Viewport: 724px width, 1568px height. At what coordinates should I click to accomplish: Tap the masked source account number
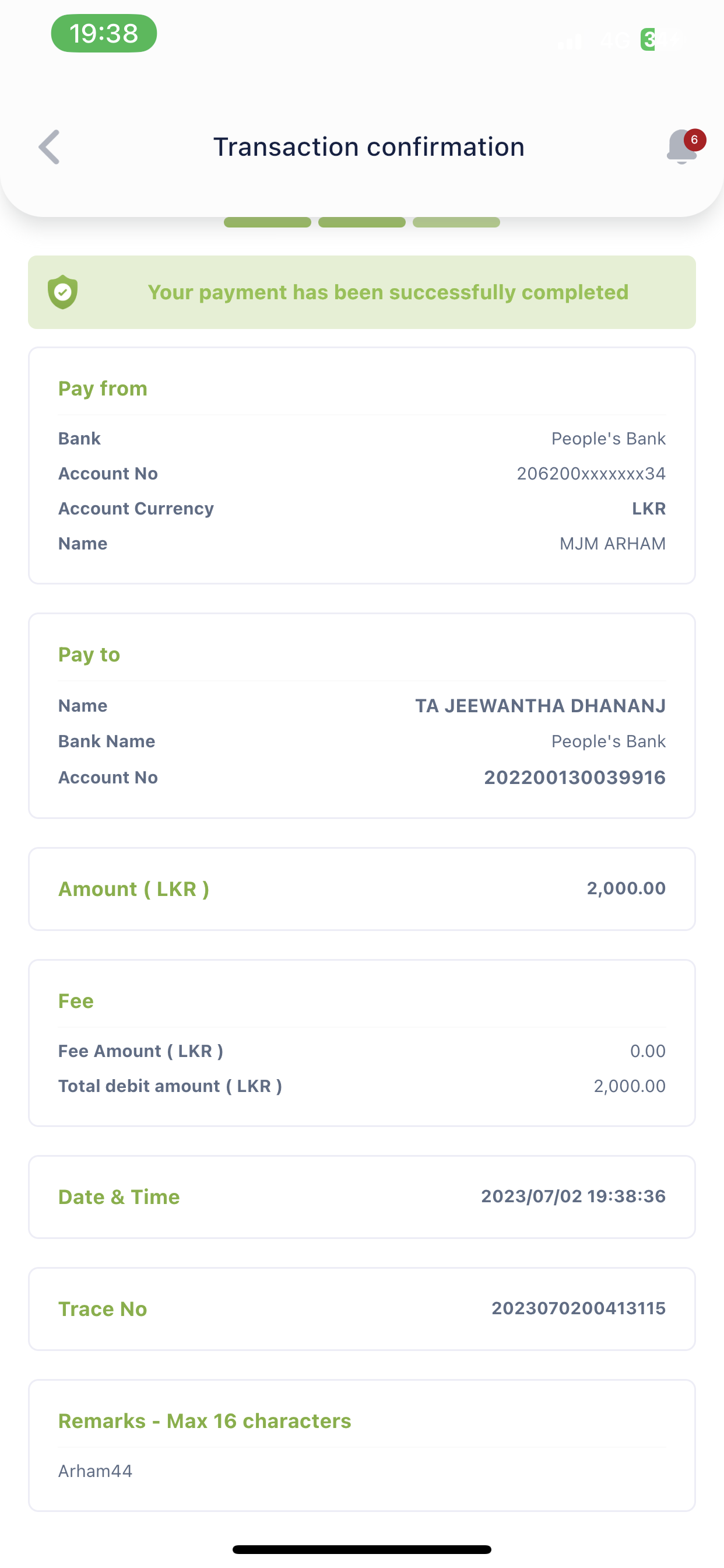(591, 474)
